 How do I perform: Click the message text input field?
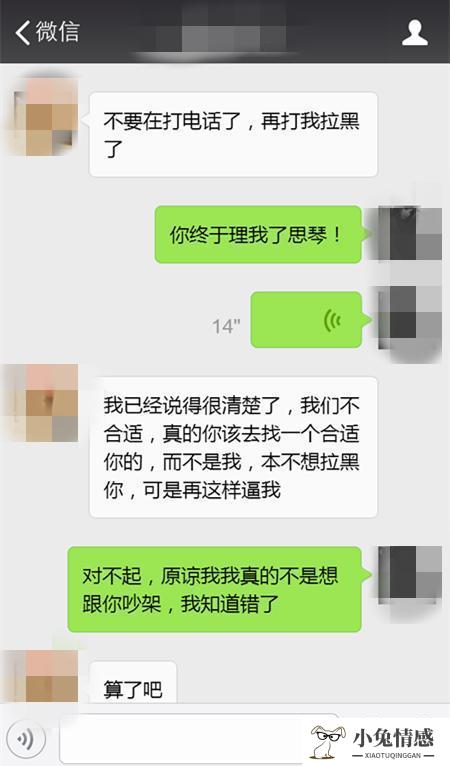[186, 738]
